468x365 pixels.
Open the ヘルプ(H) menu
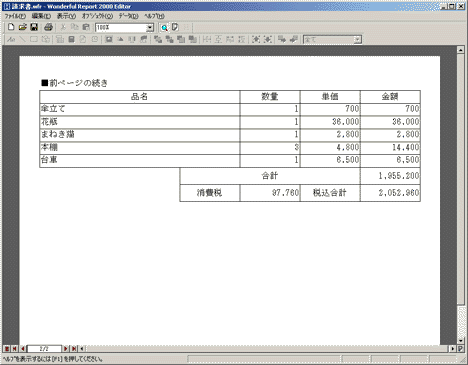(154, 16)
